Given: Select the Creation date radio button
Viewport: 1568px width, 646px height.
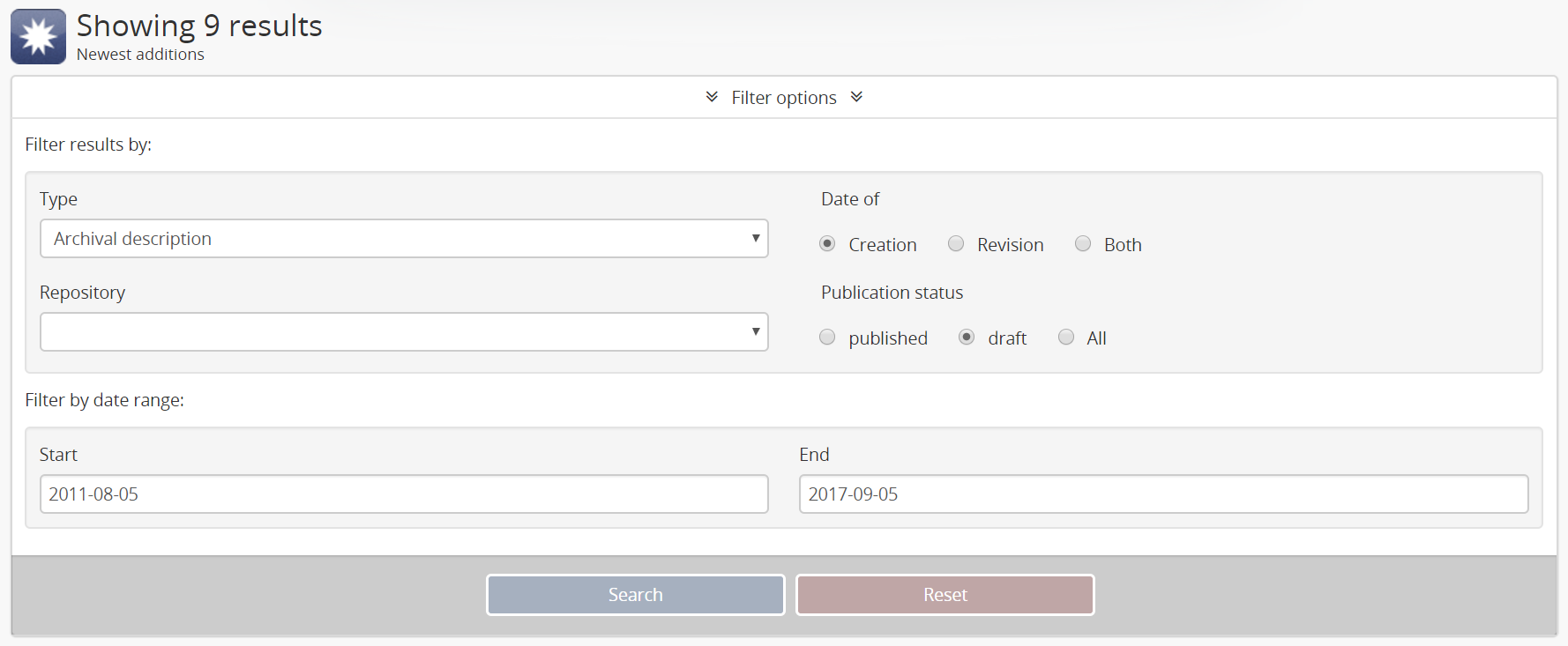Looking at the screenshot, I should 827,244.
